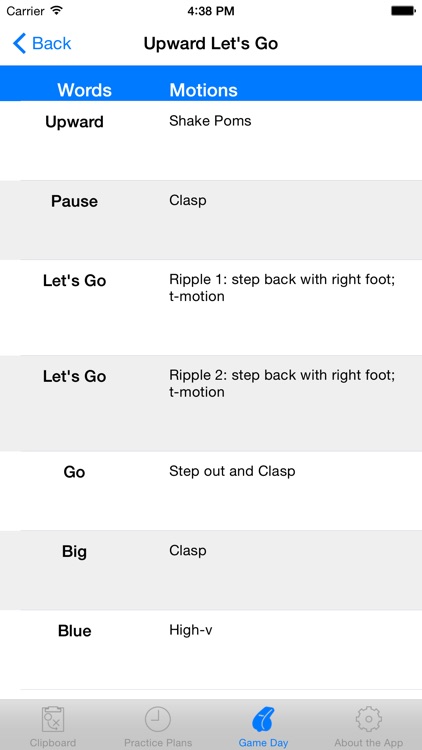Select the Ripple 2 Let's Go row

(211, 403)
